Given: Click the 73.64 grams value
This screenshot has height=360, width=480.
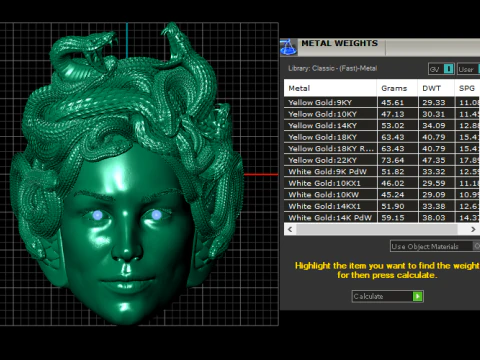Looking at the screenshot, I should [392, 160].
